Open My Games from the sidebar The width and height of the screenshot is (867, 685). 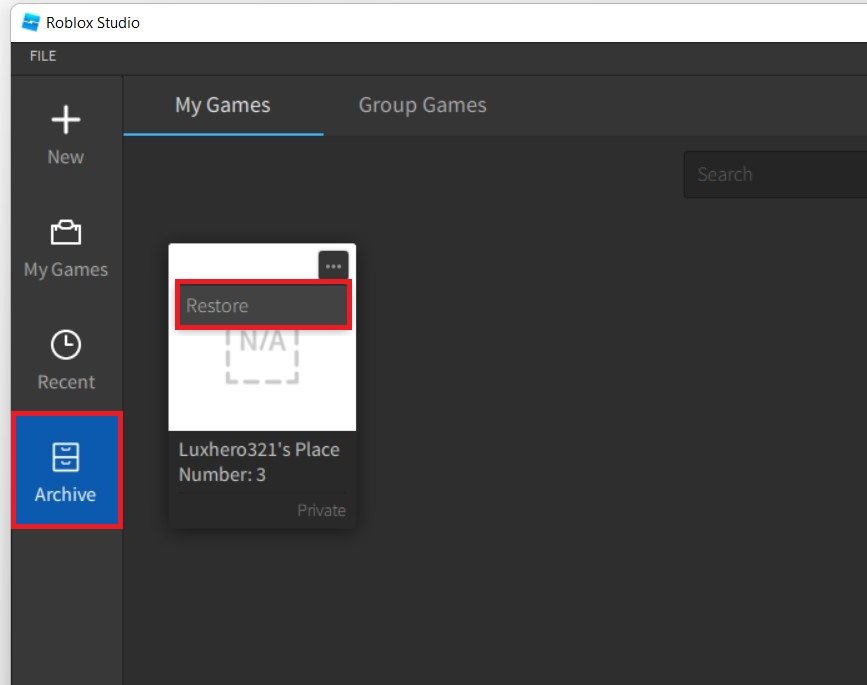coord(66,248)
